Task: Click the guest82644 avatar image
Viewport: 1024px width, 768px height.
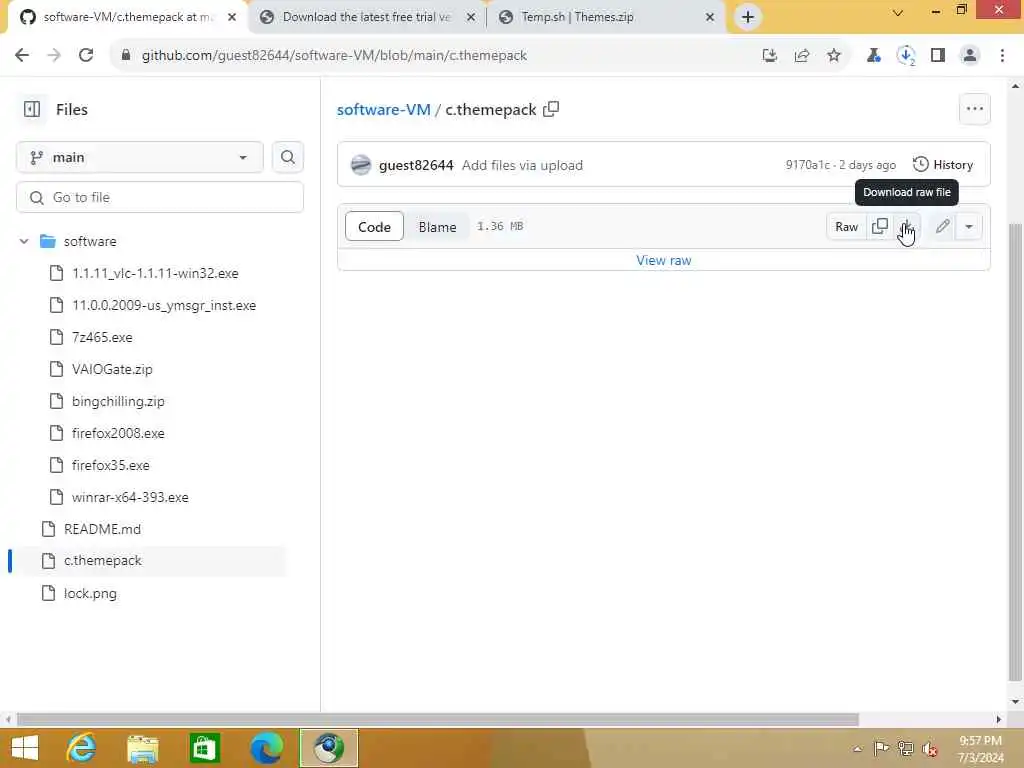Action: [x=360, y=165]
